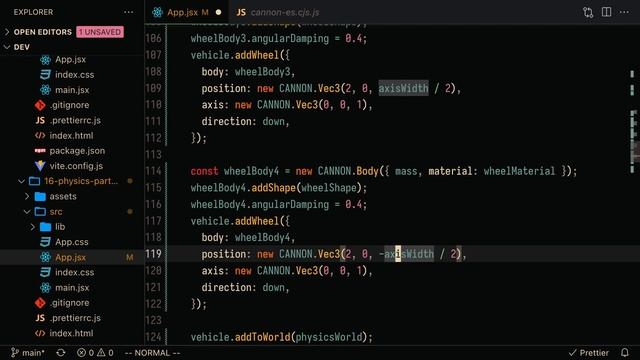The image size is (640, 360).
Task: Open the Explorer more actions ellipsis
Action: point(129,12)
